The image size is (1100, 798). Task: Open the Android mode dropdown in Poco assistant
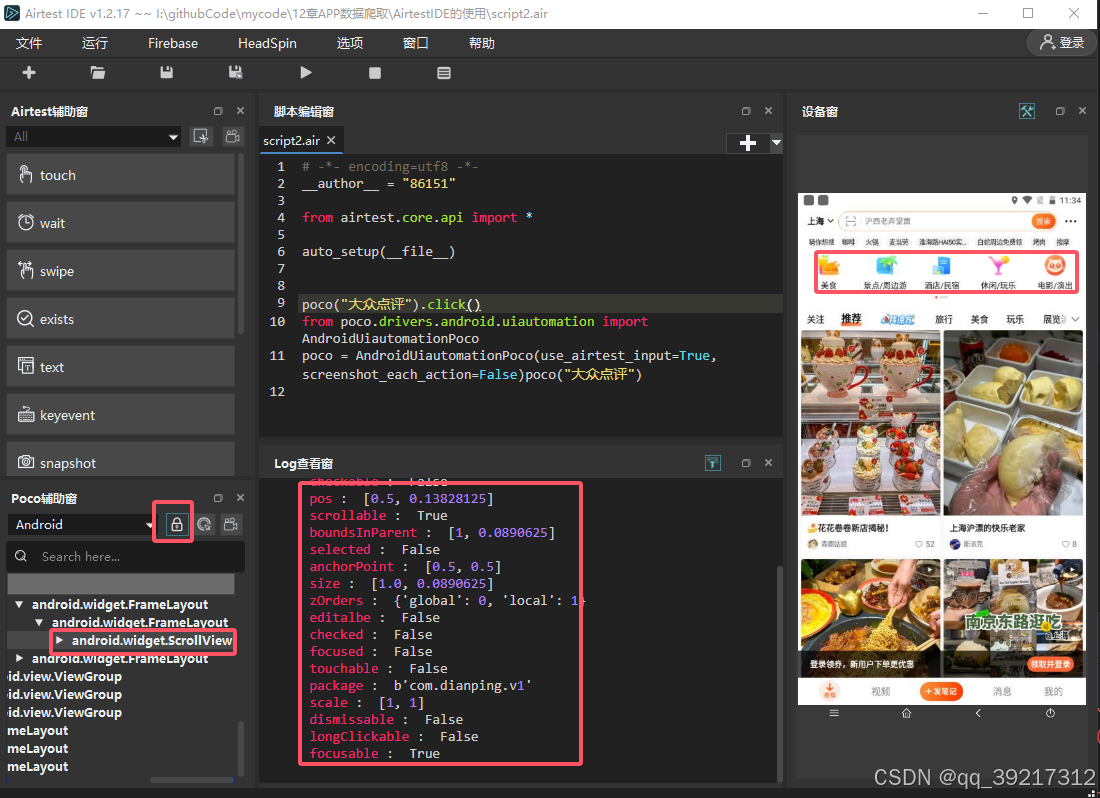81,525
